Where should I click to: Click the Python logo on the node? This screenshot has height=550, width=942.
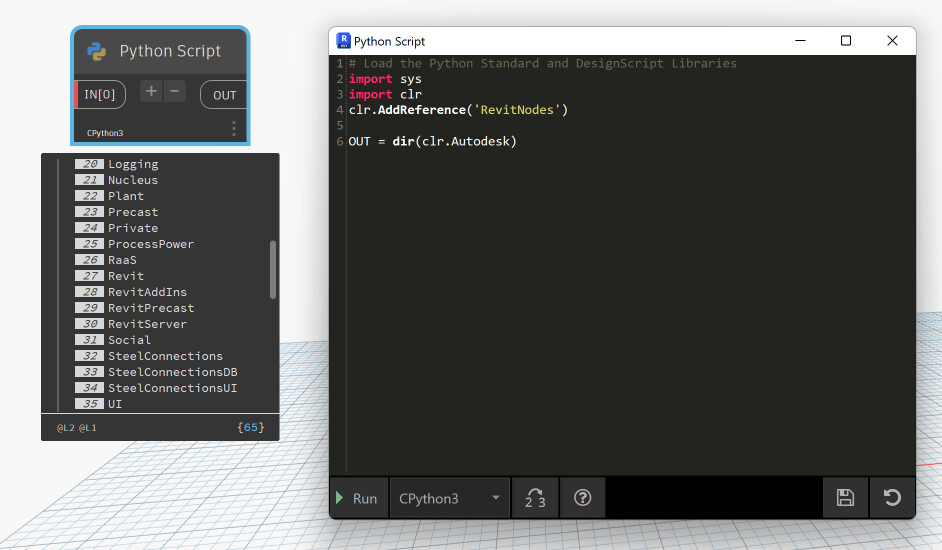pyautogui.click(x=97, y=52)
